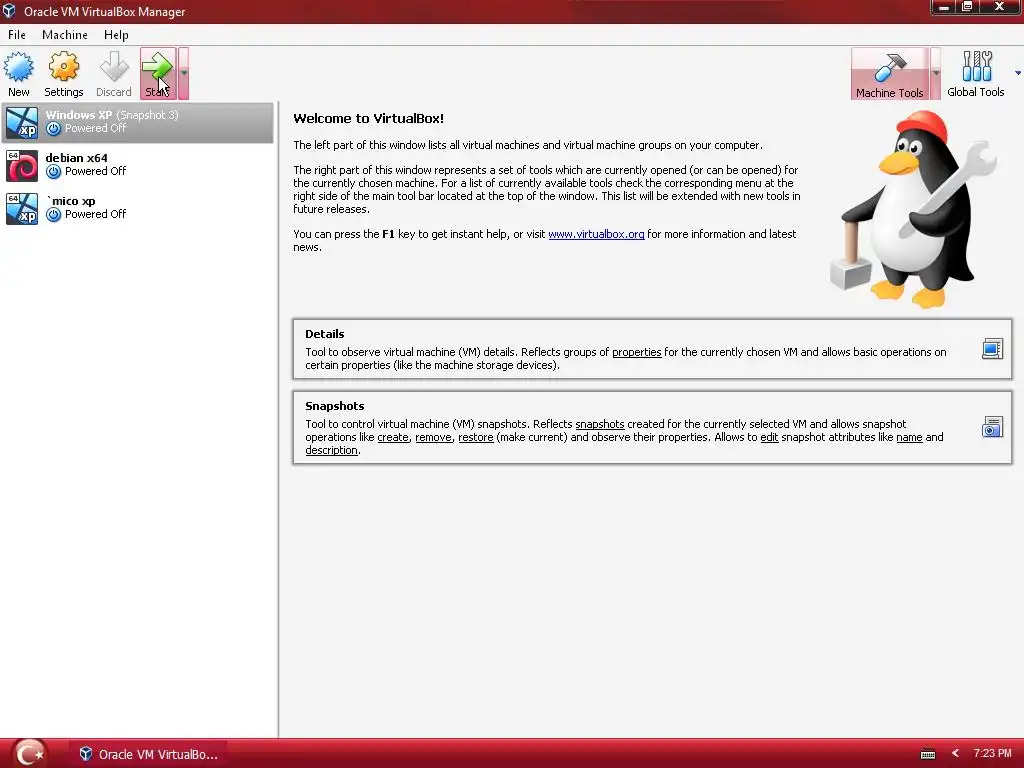The image size is (1024, 768).
Task: Click the New virtual machine icon
Action: [x=18, y=67]
